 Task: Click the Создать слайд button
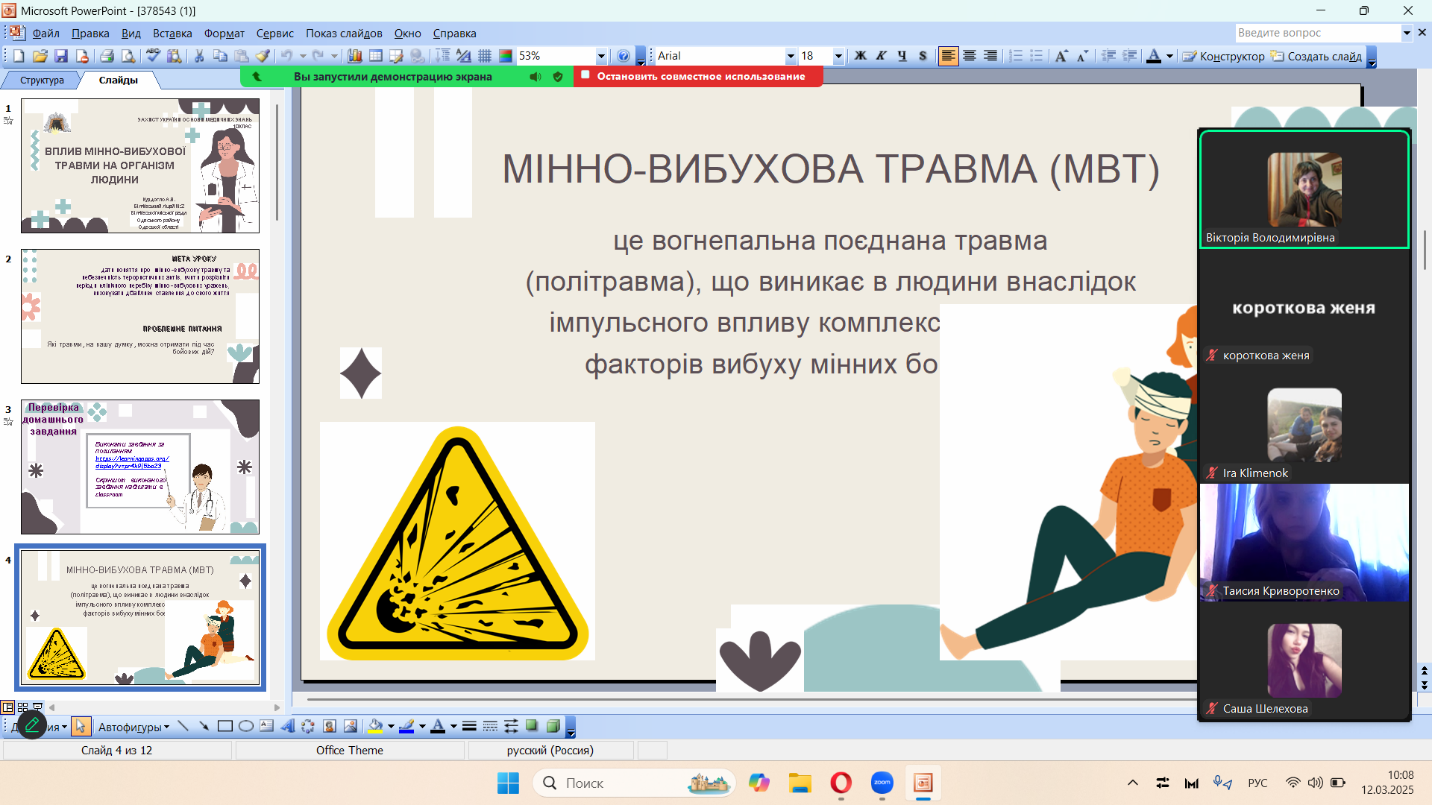pyautogui.click(x=1317, y=56)
